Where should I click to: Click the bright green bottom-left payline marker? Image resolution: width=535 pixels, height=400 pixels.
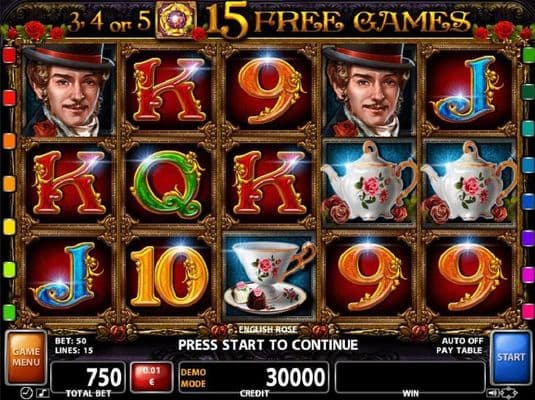[9, 313]
